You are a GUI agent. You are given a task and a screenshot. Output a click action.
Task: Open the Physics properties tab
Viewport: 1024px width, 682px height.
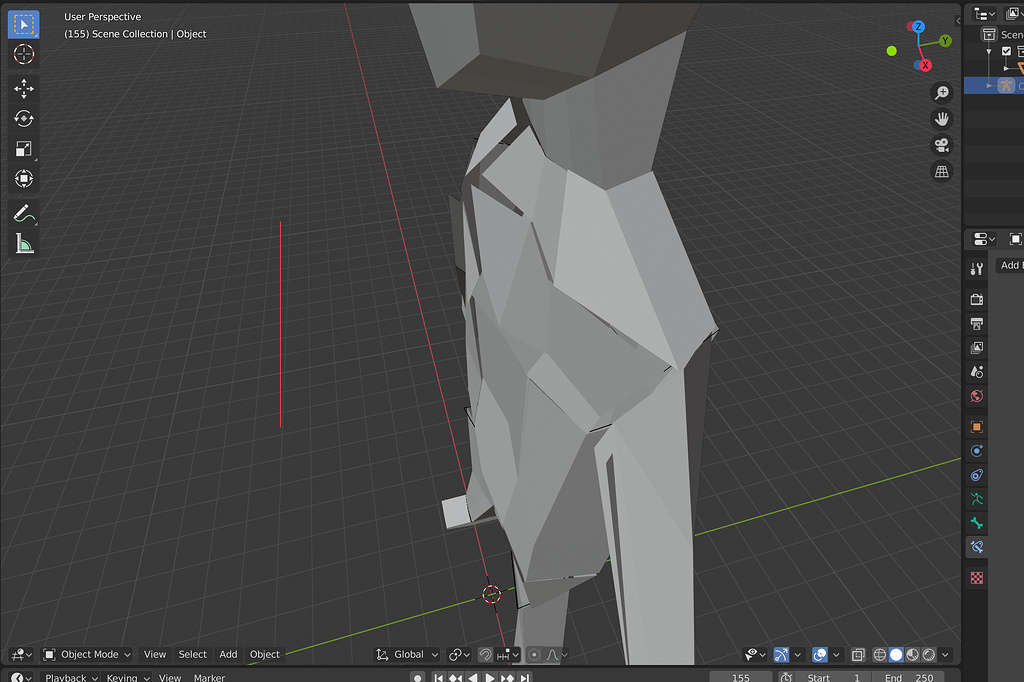[976, 451]
